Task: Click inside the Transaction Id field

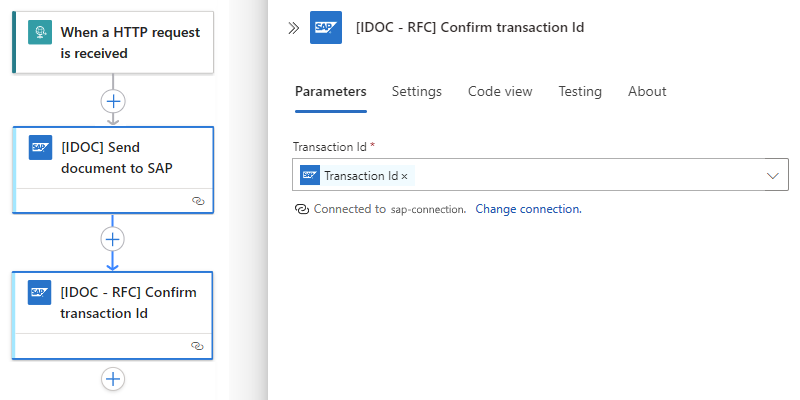Action: pyautogui.click(x=580, y=176)
